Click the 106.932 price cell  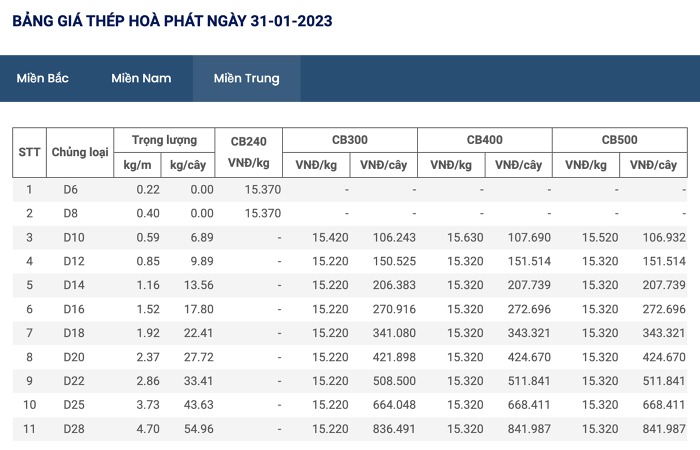click(664, 238)
